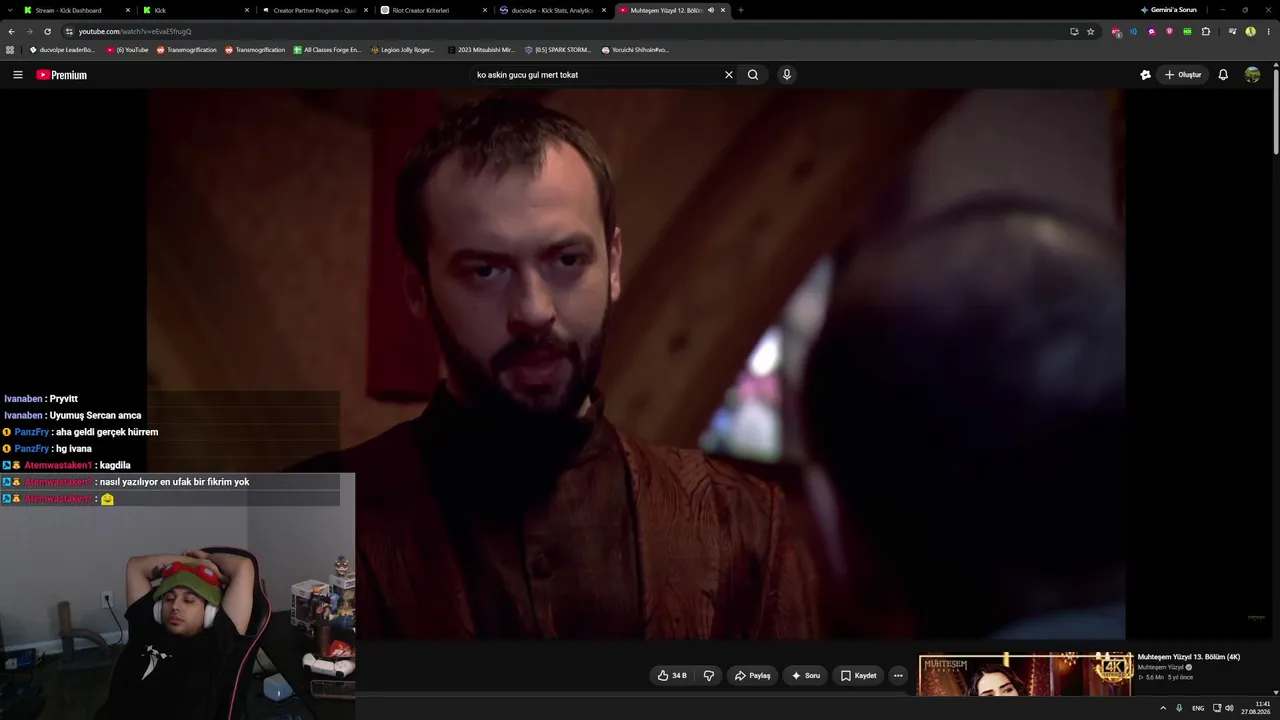The height and width of the screenshot is (720, 1280).
Task: Click the Kaydet save button
Action: pos(858,676)
